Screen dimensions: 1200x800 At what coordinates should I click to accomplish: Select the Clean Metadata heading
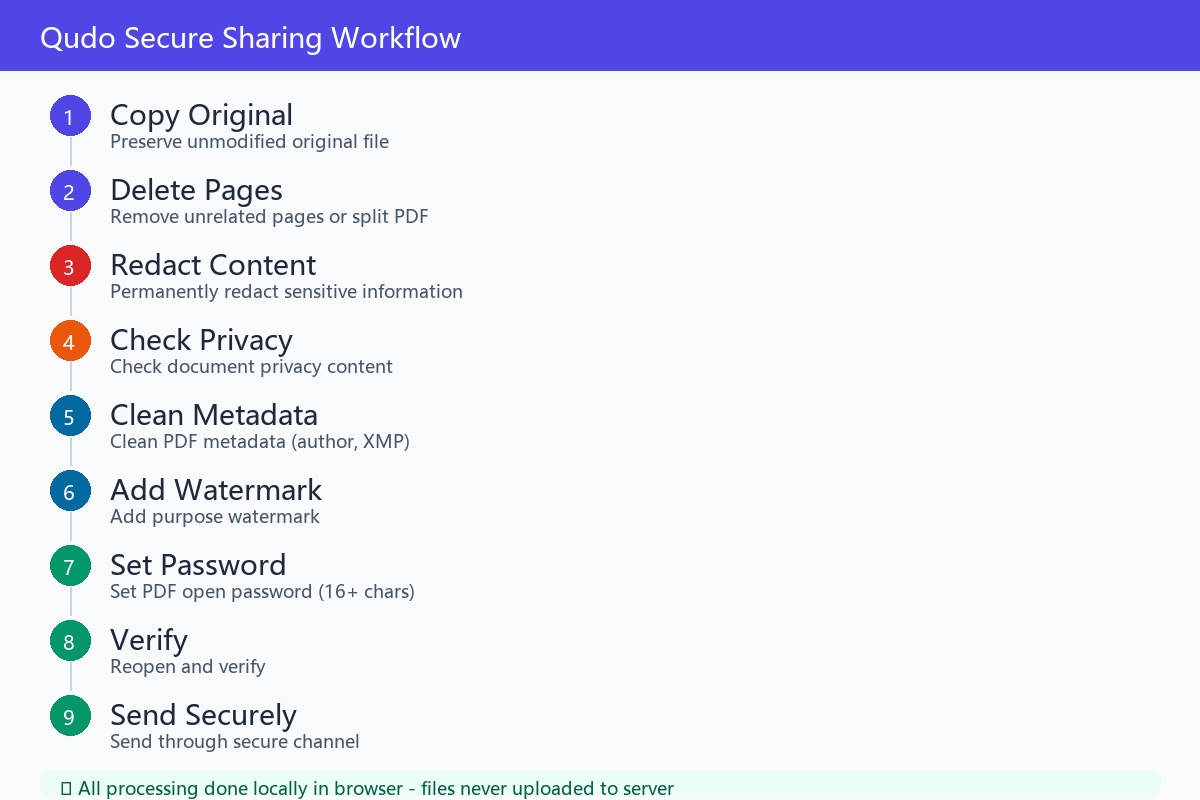pos(214,415)
